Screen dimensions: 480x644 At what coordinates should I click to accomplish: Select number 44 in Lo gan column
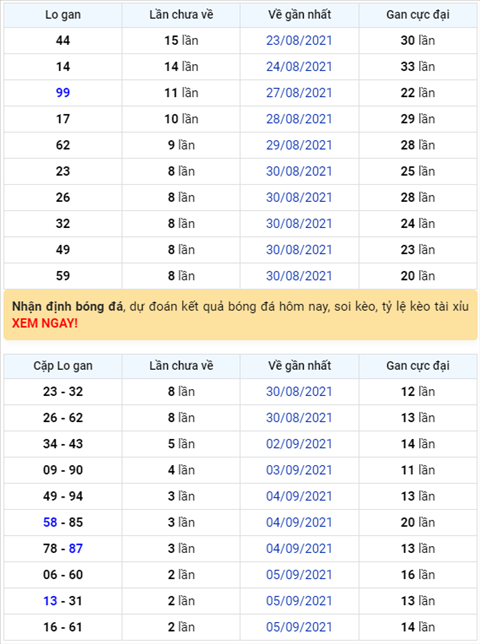63,40
